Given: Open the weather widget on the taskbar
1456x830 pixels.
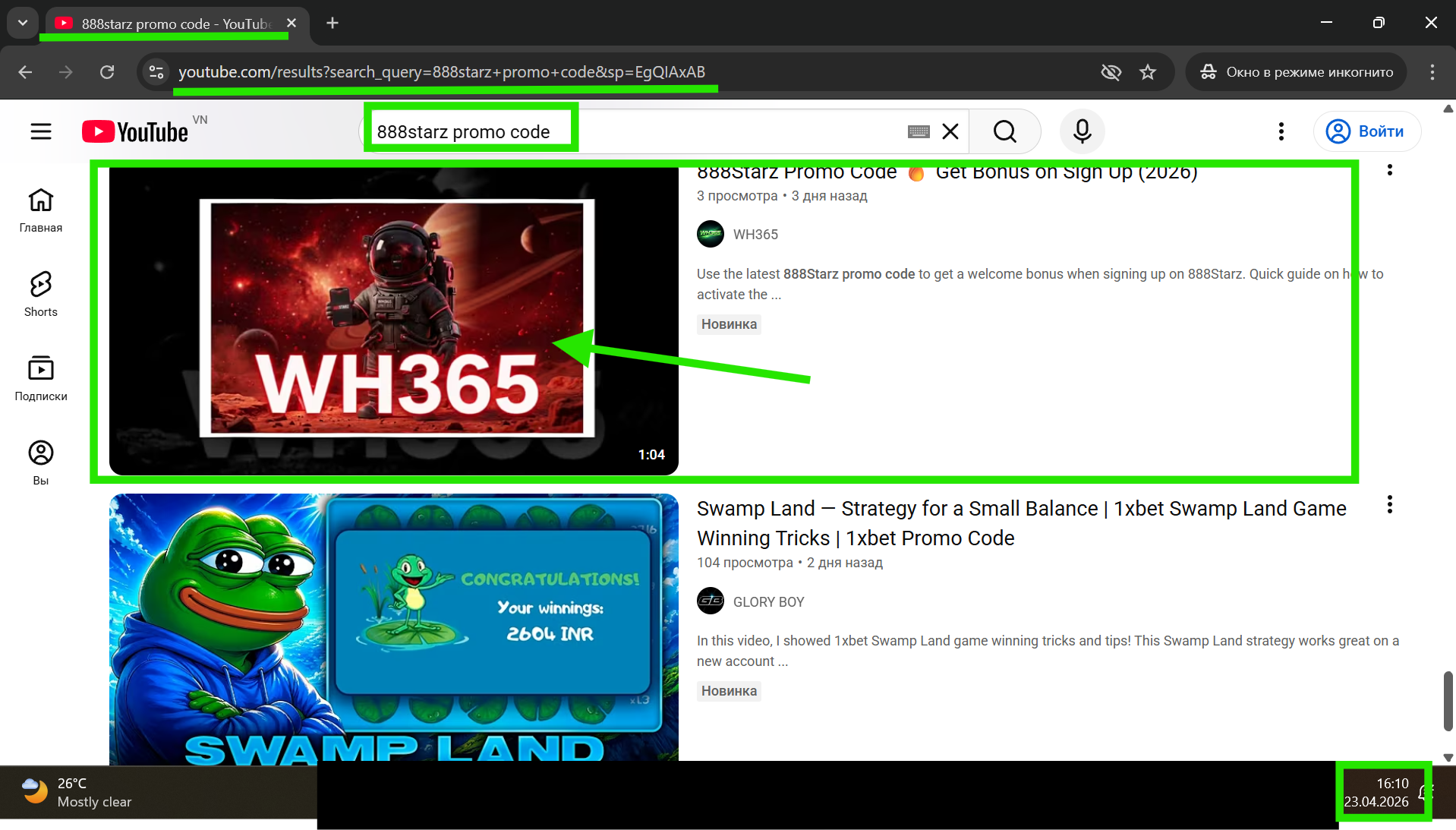Looking at the screenshot, I should [x=76, y=792].
